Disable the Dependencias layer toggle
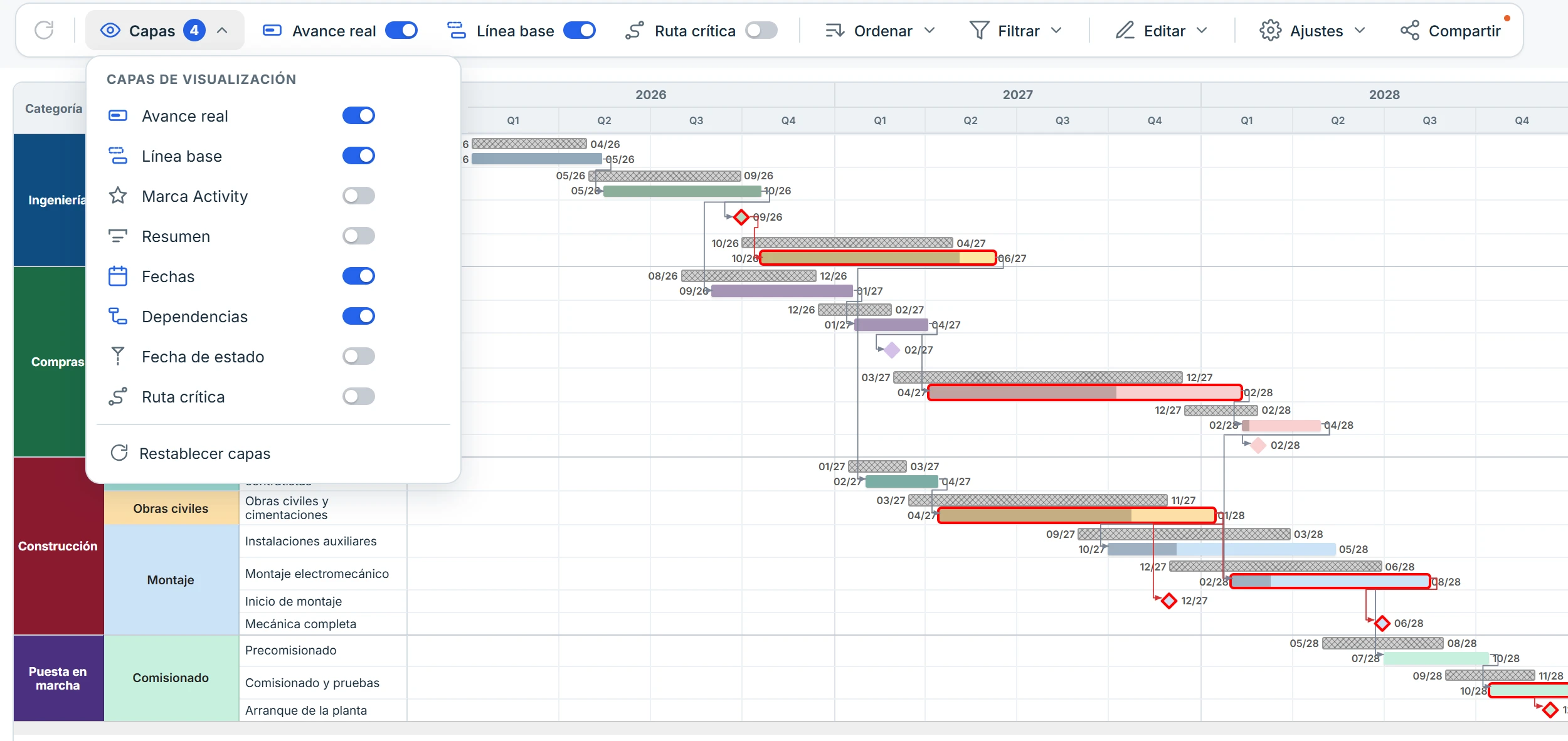Viewport: 1568px width, 741px height. 359,316
